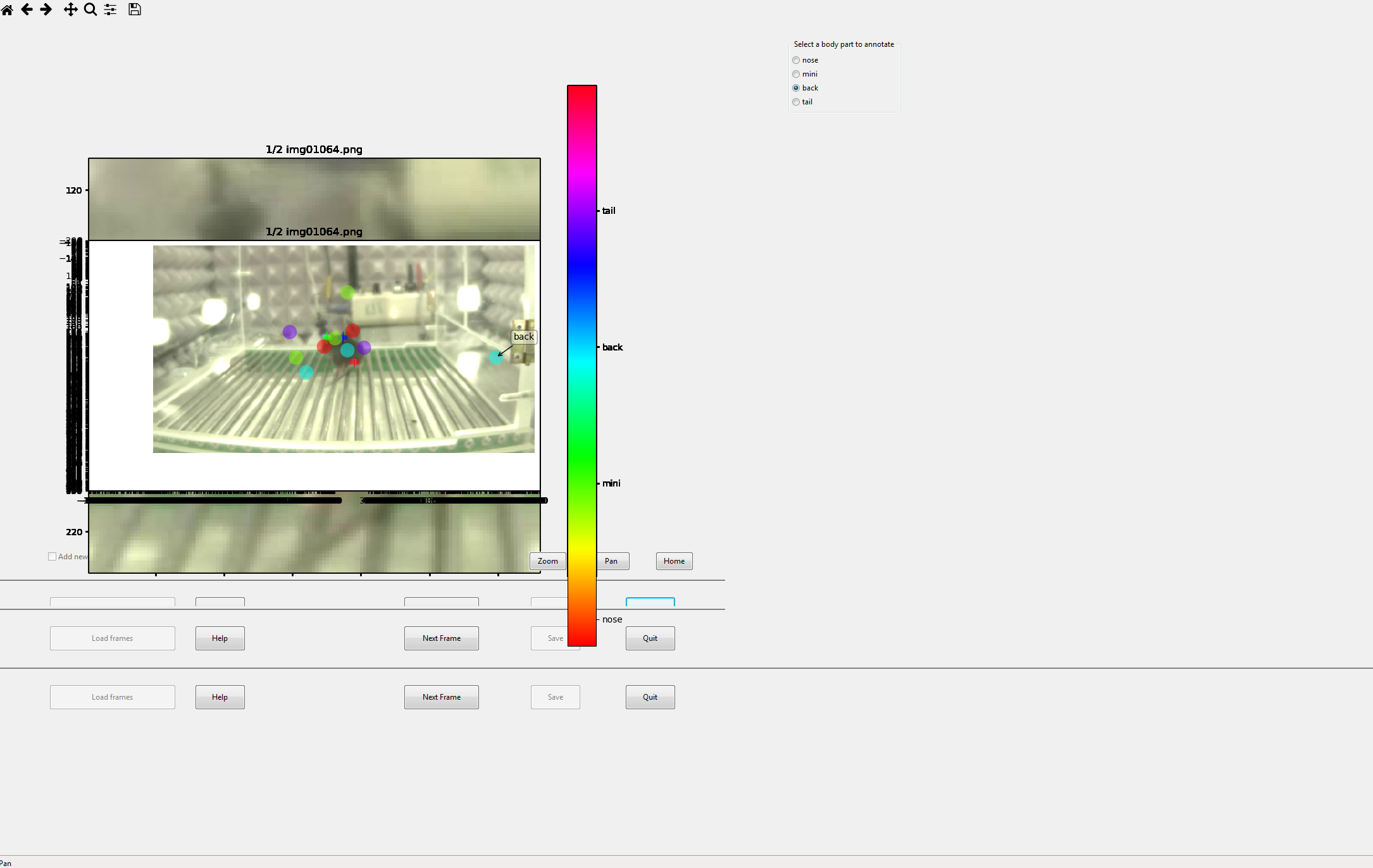The image size is (1373, 868).
Task: Activate the Zoom magnifier toolbar tool
Action: [90, 9]
